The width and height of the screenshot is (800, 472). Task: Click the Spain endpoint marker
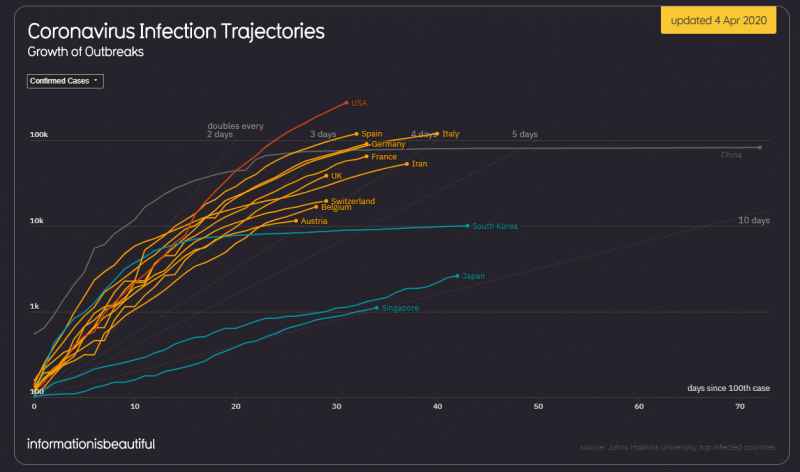click(356, 133)
